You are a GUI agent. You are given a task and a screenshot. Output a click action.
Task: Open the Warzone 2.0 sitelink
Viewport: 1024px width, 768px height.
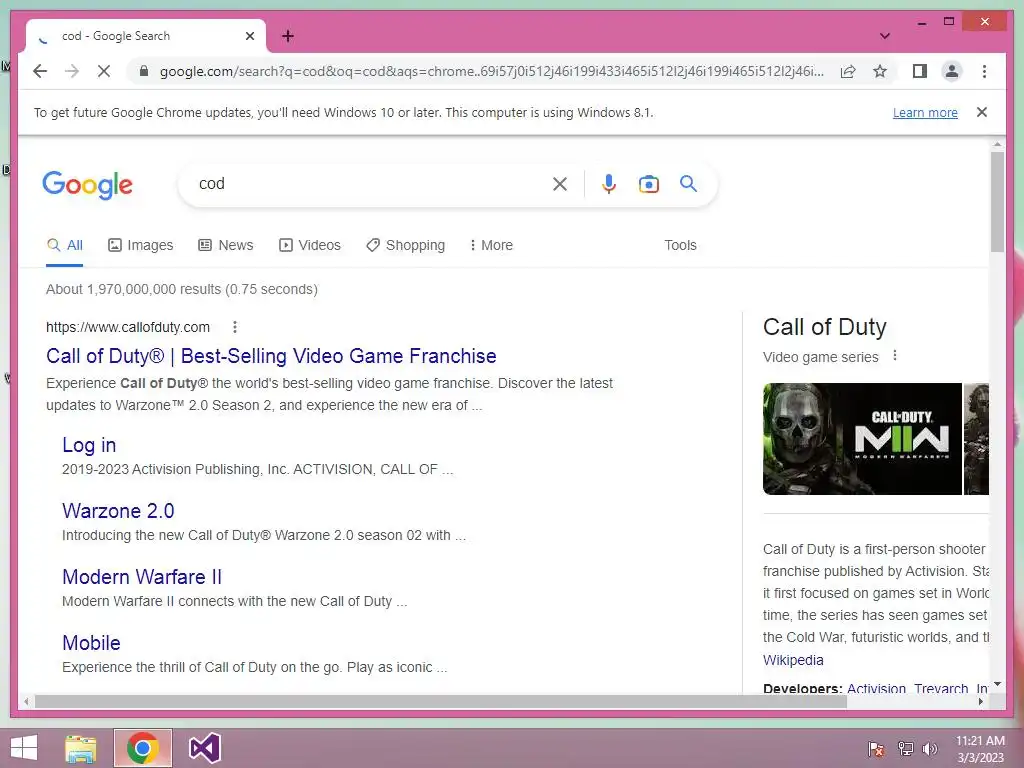coord(118,511)
